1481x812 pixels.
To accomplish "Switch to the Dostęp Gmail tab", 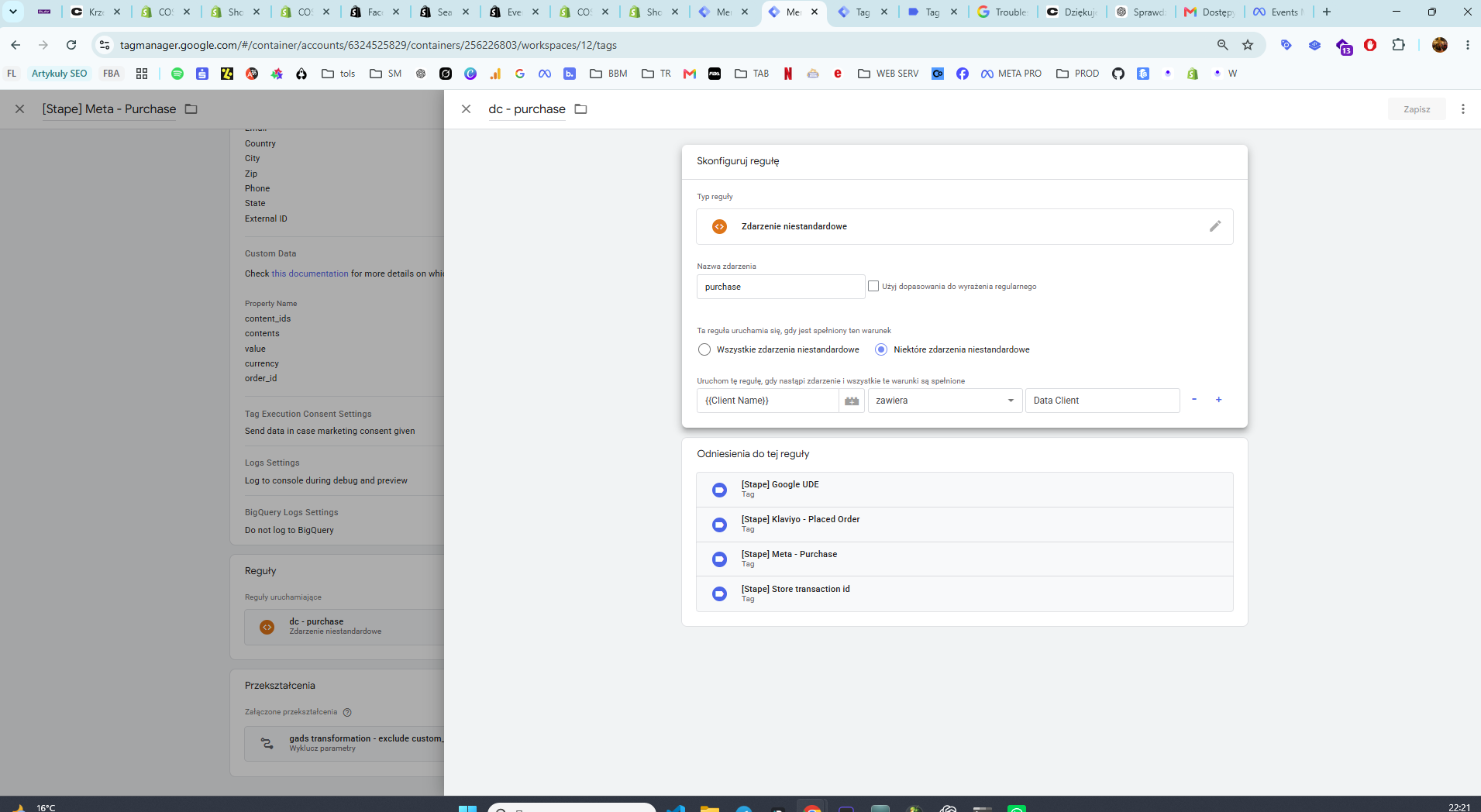I will coord(1210,12).
